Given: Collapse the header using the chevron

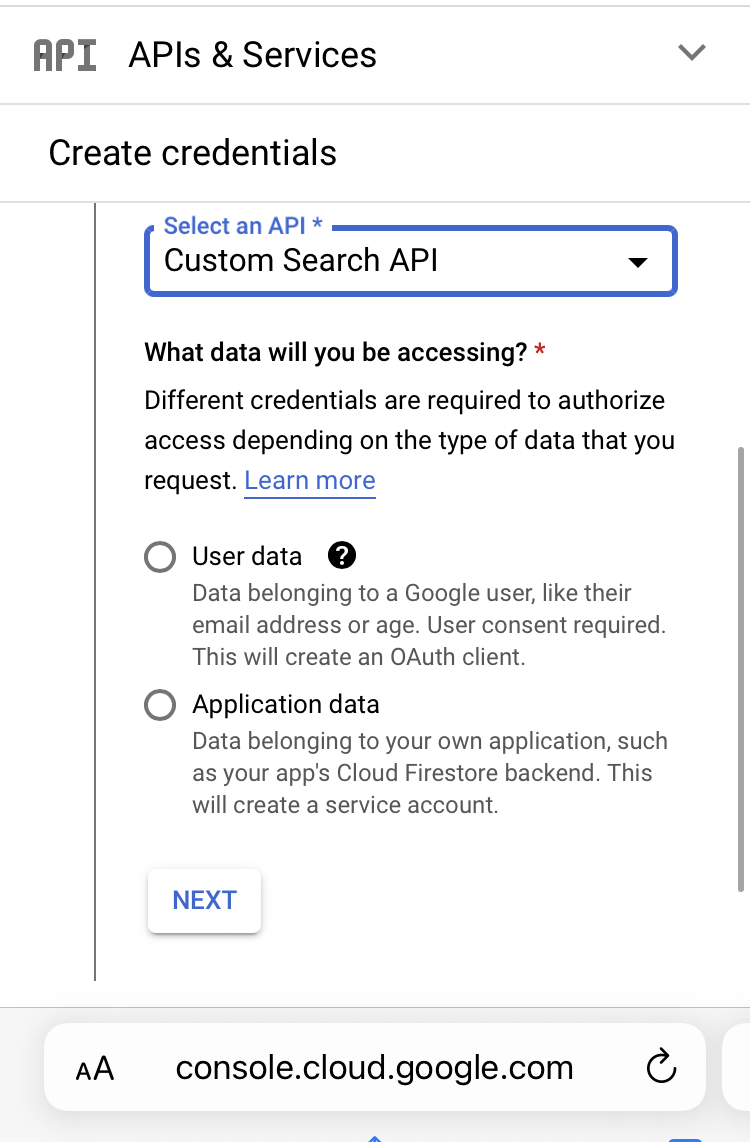Looking at the screenshot, I should 692,53.
